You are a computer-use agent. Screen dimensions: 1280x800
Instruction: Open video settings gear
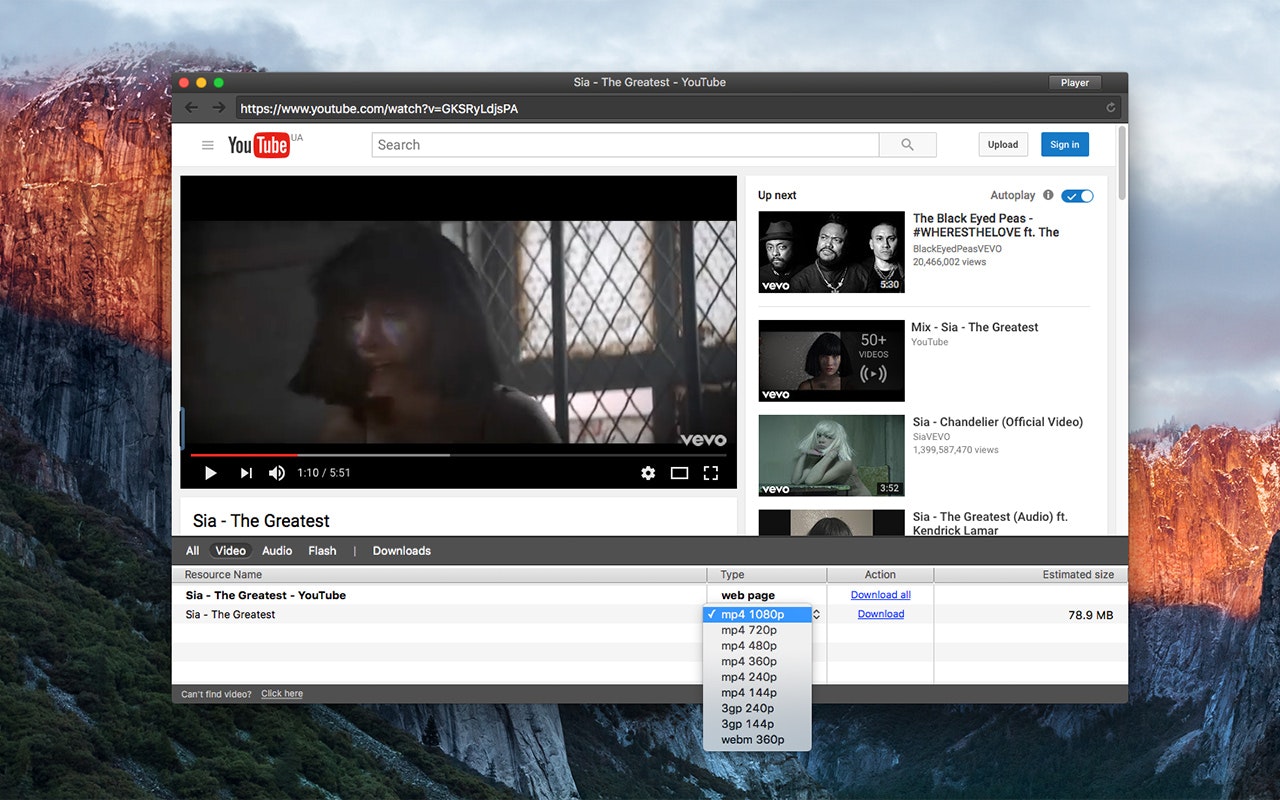point(648,473)
